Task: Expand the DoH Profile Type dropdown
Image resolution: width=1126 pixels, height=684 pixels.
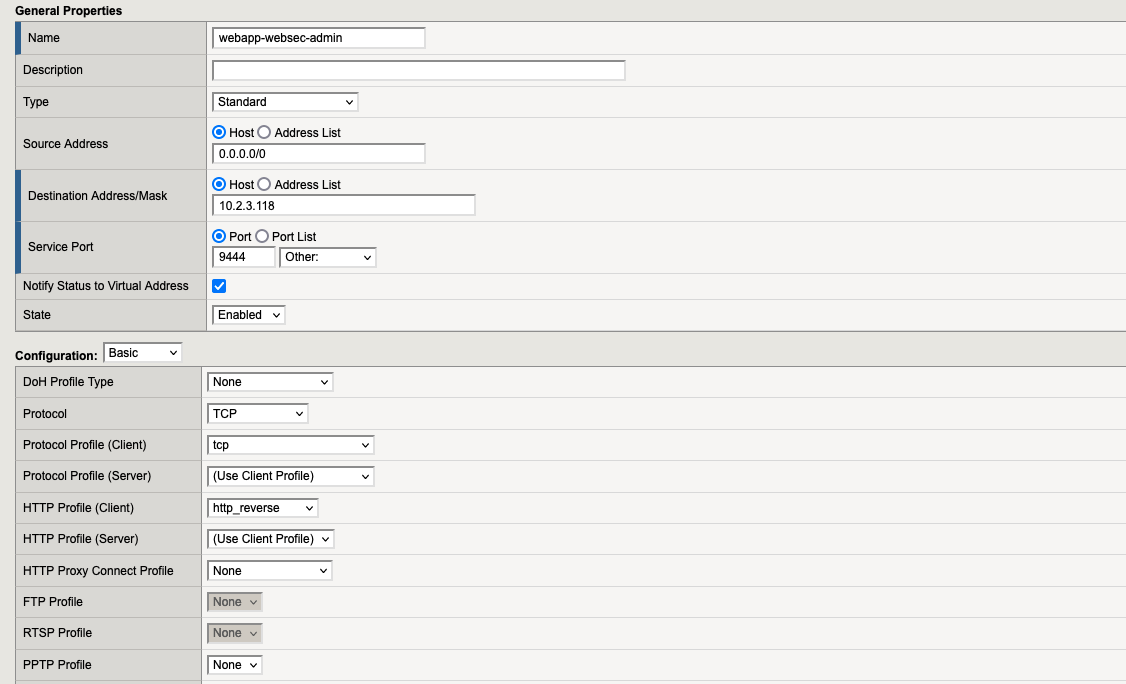Action: click(x=270, y=382)
